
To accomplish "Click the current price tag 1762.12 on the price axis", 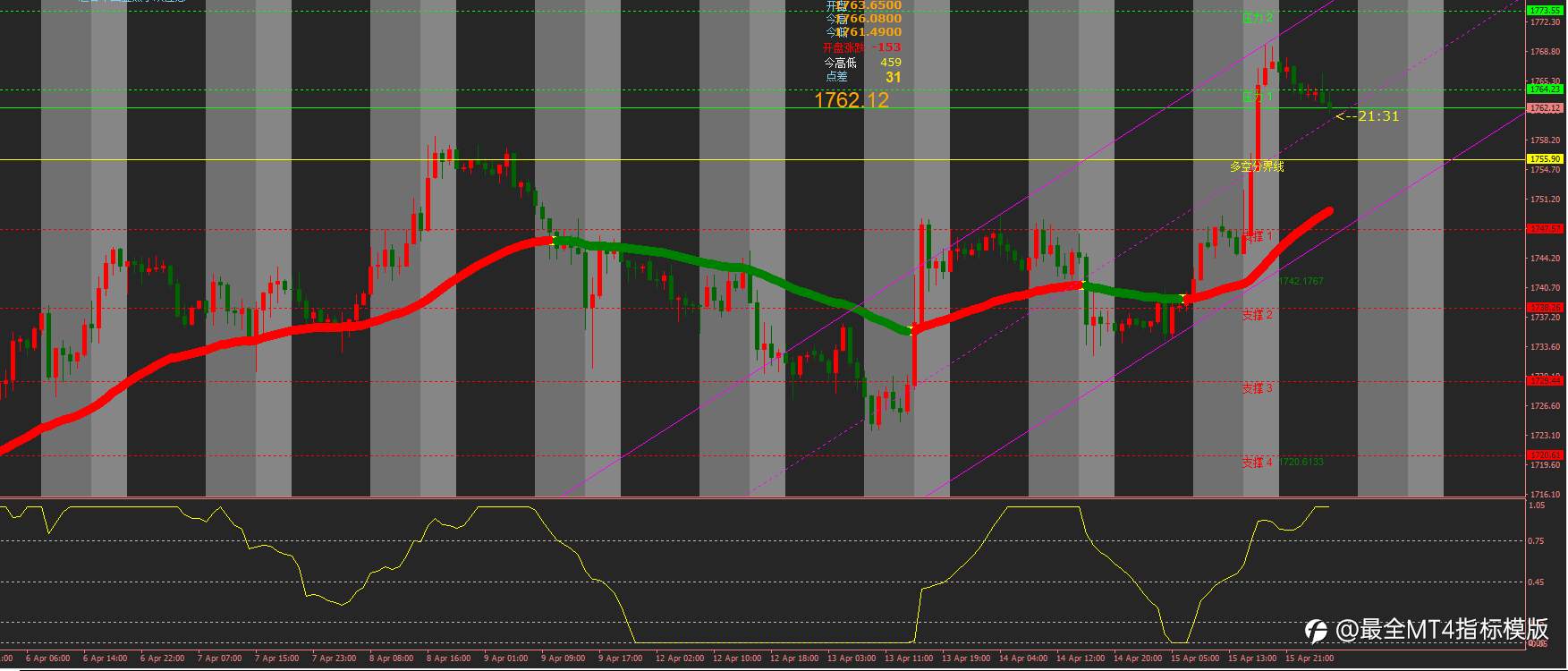I will pyautogui.click(x=1545, y=108).
